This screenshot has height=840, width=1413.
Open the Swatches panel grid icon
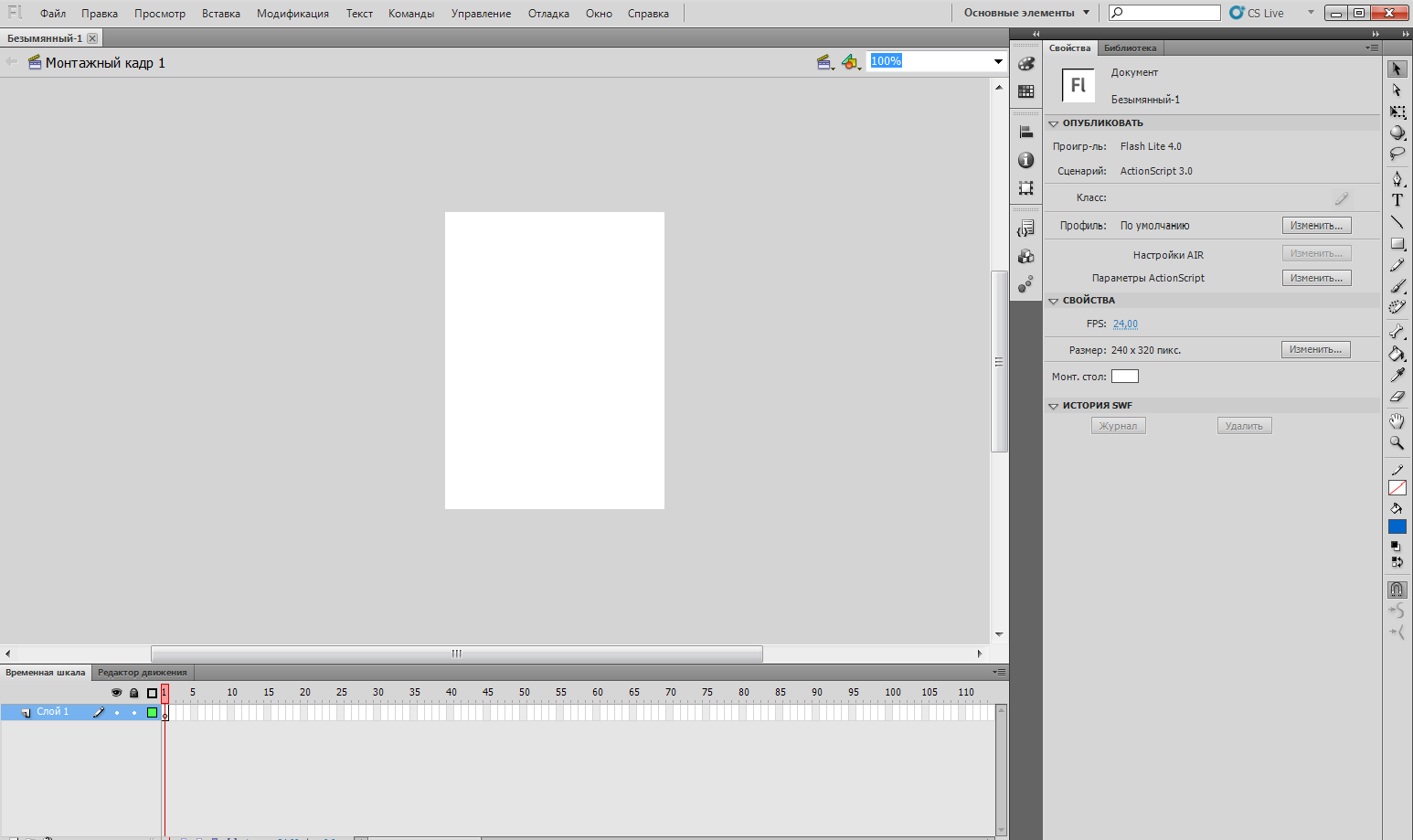pyautogui.click(x=1026, y=91)
